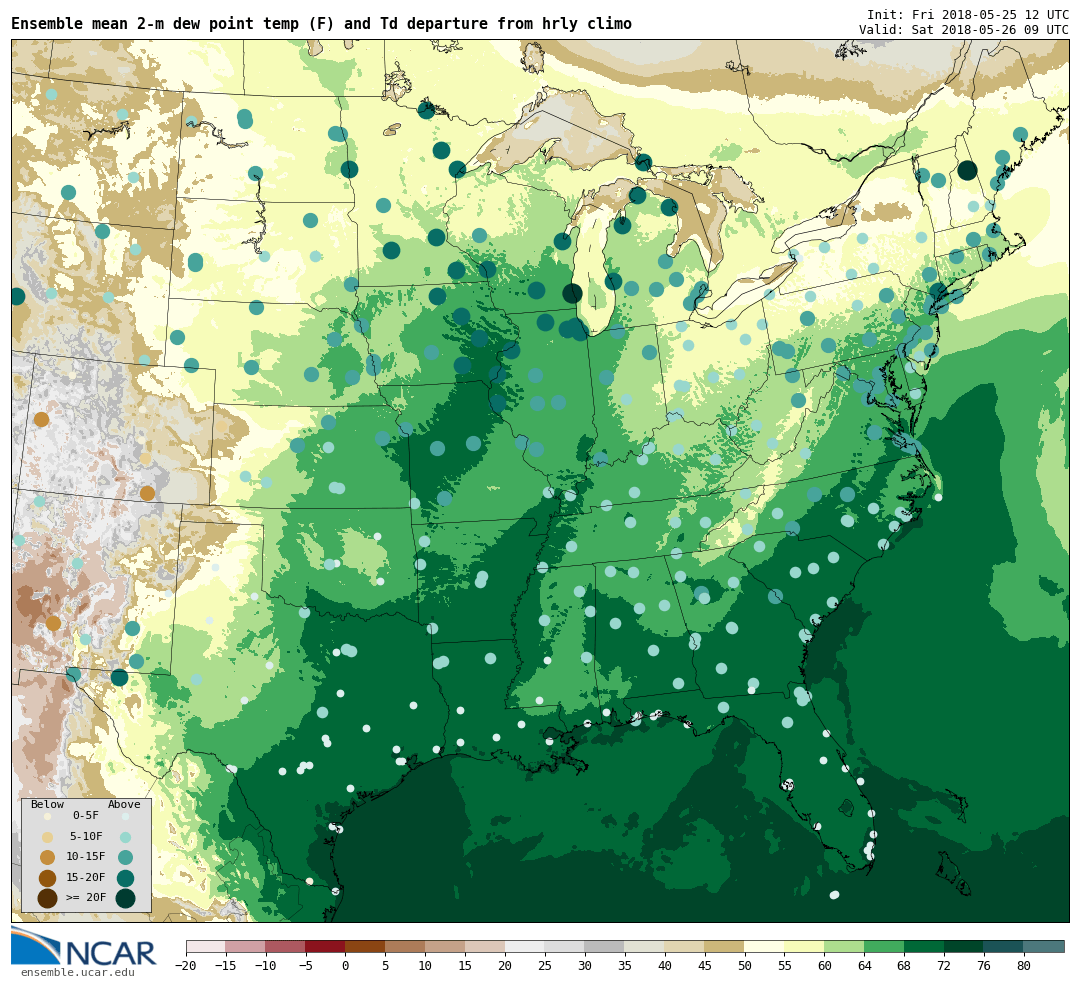Click the Init: Fri 2018-05-25 12 UTC text
1080x985 pixels.
click(x=968, y=14)
